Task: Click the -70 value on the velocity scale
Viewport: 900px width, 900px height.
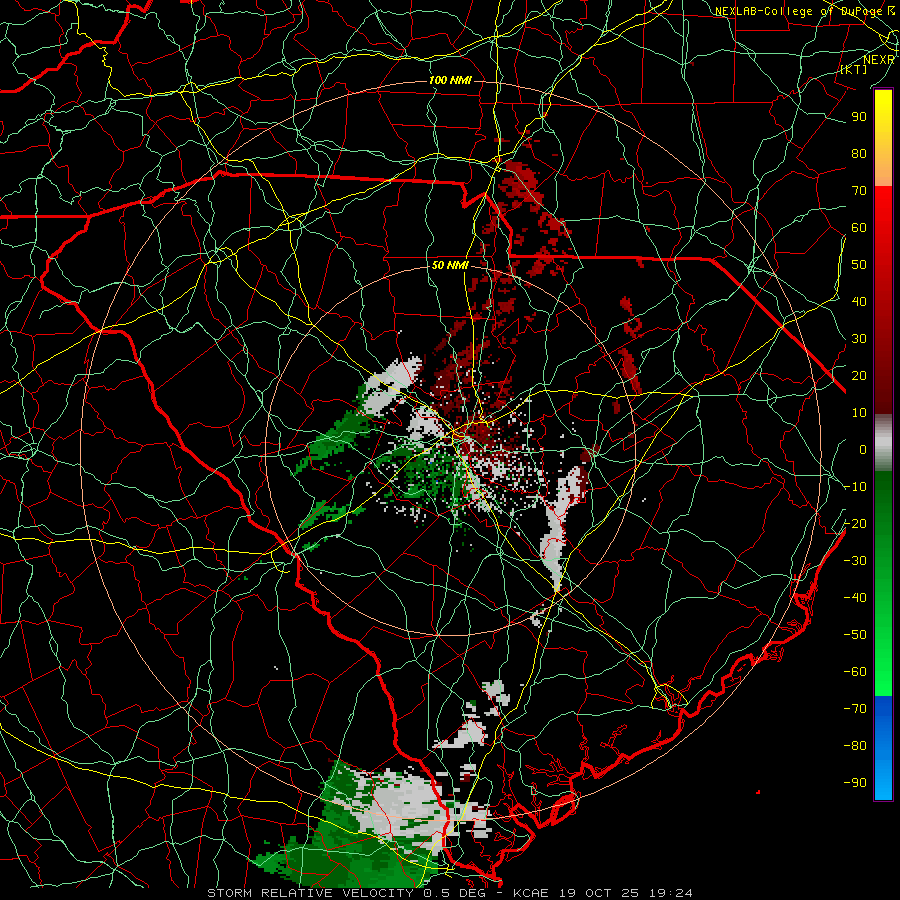Action: tap(855, 709)
